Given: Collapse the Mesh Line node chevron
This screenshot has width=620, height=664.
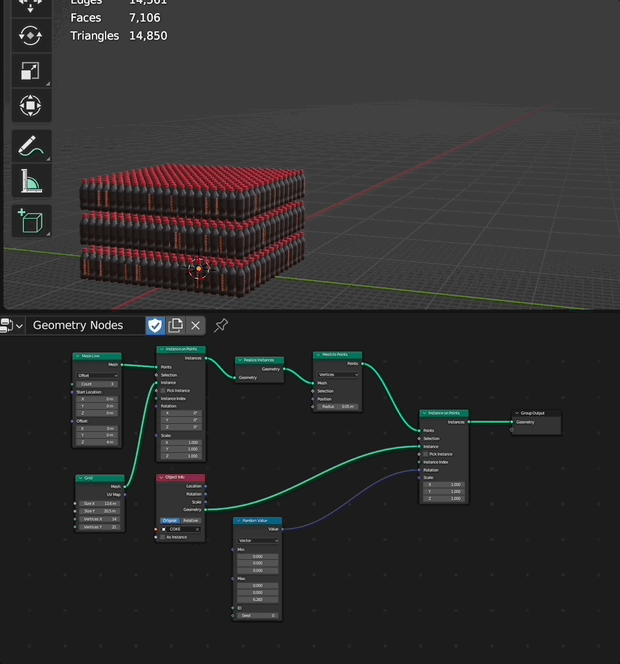Looking at the screenshot, I should (78, 356).
